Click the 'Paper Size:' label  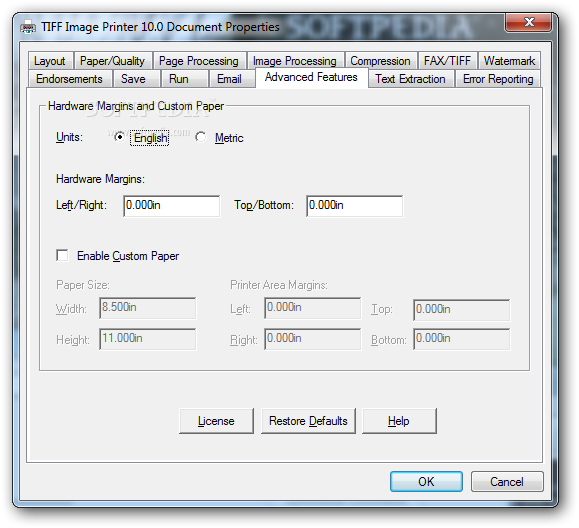83,285
